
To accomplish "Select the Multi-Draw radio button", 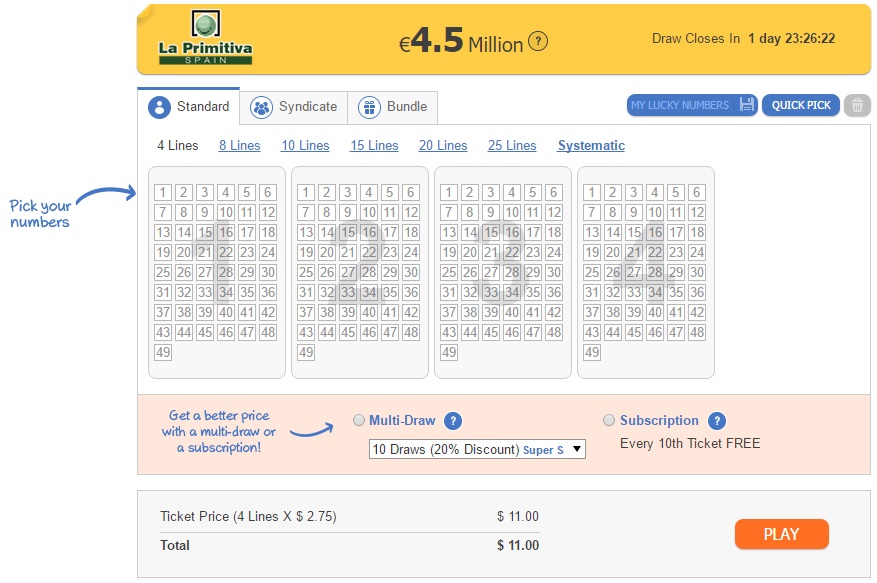I will click(359, 420).
